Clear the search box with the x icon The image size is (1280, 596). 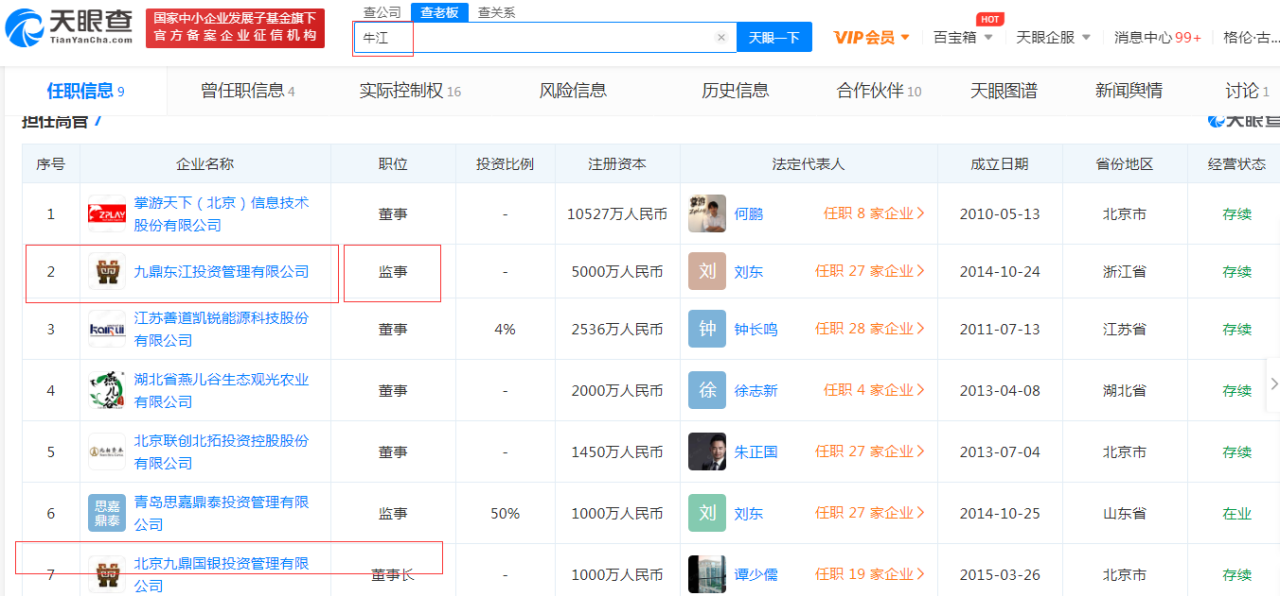point(721,37)
